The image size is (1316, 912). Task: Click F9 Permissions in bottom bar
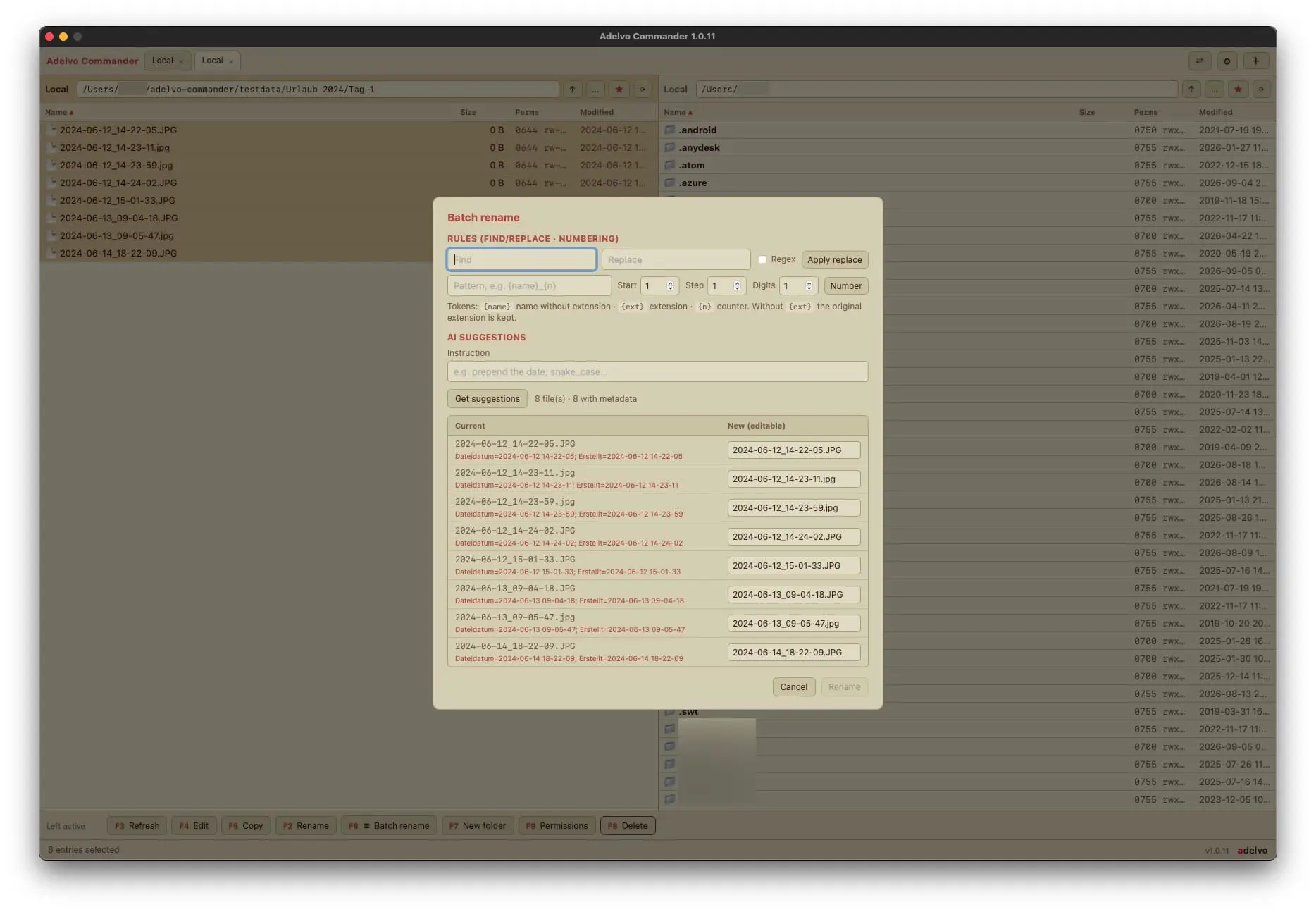pyautogui.click(x=557, y=825)
